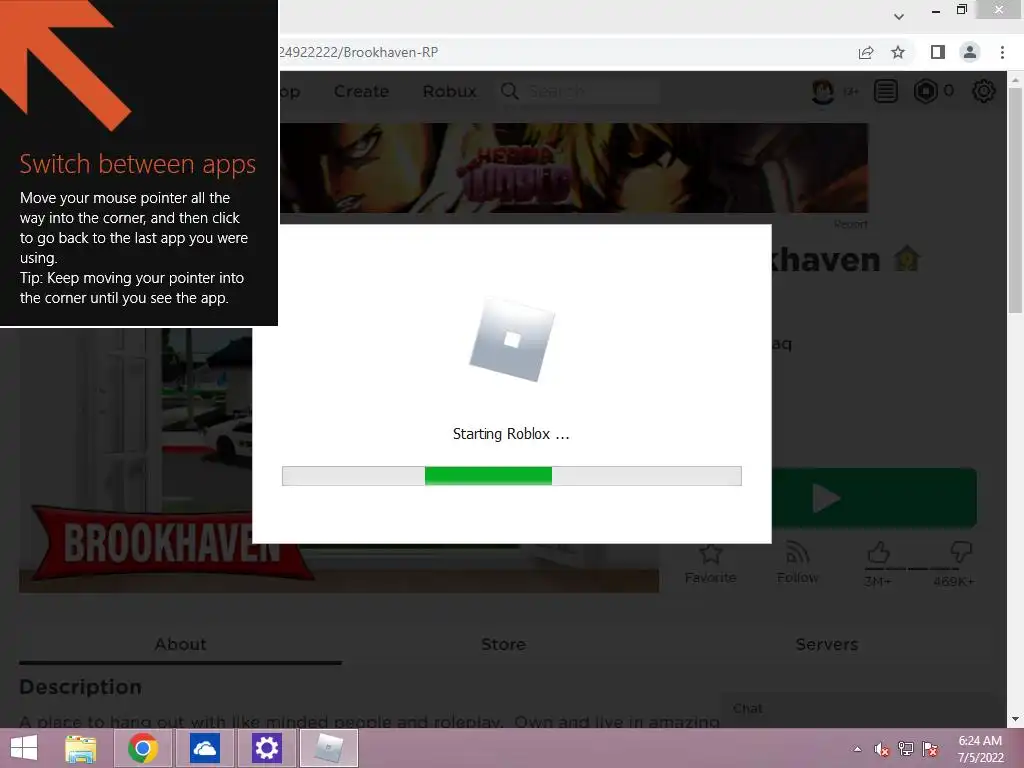Switch to the Store tab
1024x768 pixels.
point(504,645)
